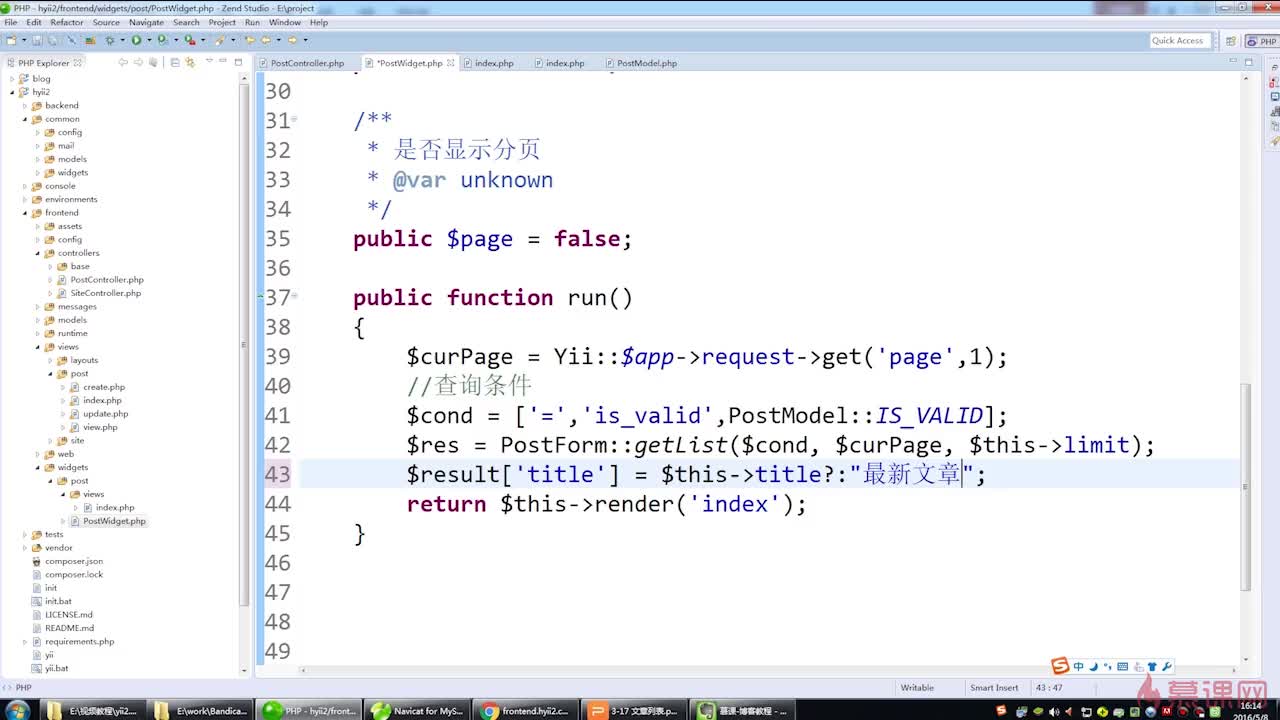Click the Back navigation arrow in toolbar
Image resolution: width=1280 pixels, height=720 pixels.
(x=265, y=40)
